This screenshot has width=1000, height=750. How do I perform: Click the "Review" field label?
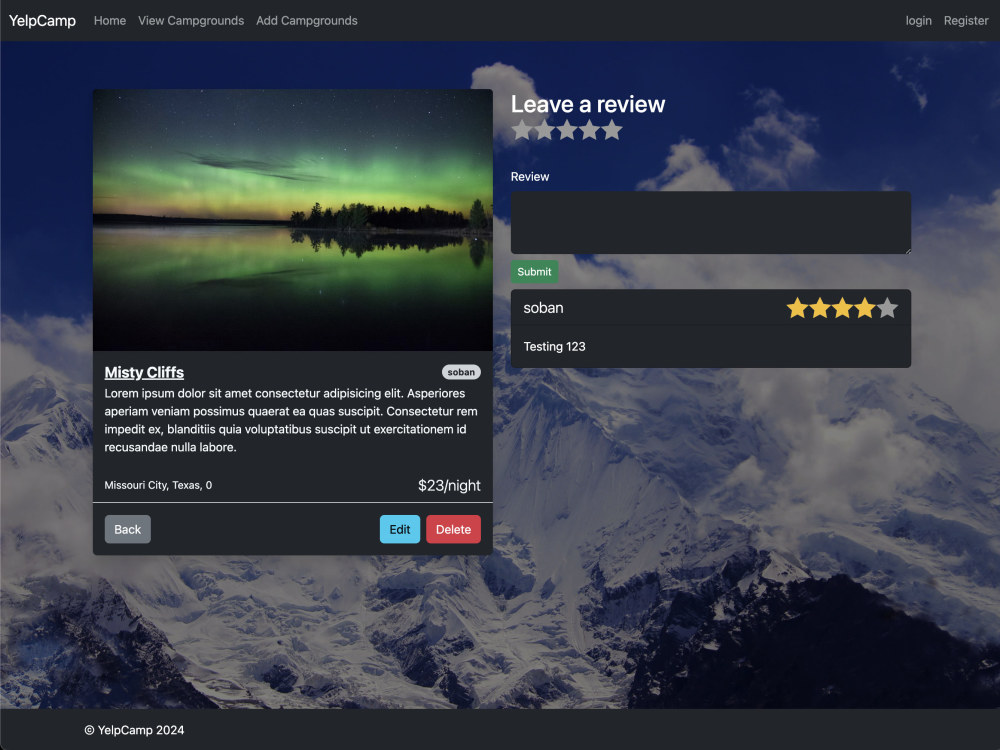coord(530,177)
